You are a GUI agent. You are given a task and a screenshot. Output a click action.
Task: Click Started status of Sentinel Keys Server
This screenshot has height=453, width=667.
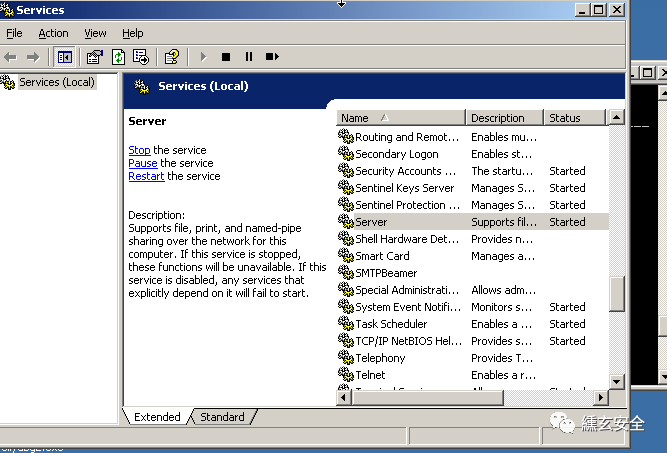[567, 188]
